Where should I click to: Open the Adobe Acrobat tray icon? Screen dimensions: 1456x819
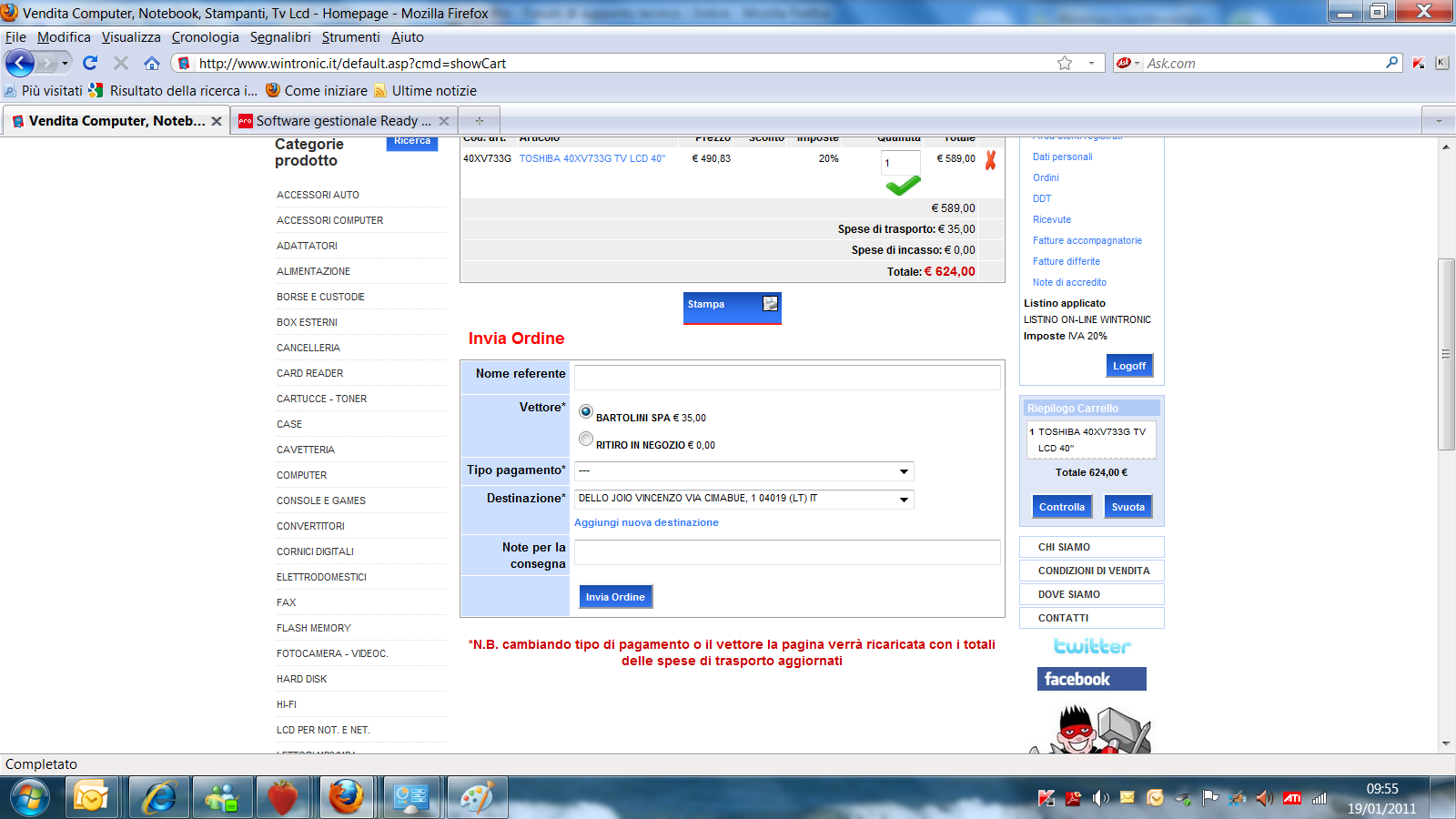(x=1074, y=798)
